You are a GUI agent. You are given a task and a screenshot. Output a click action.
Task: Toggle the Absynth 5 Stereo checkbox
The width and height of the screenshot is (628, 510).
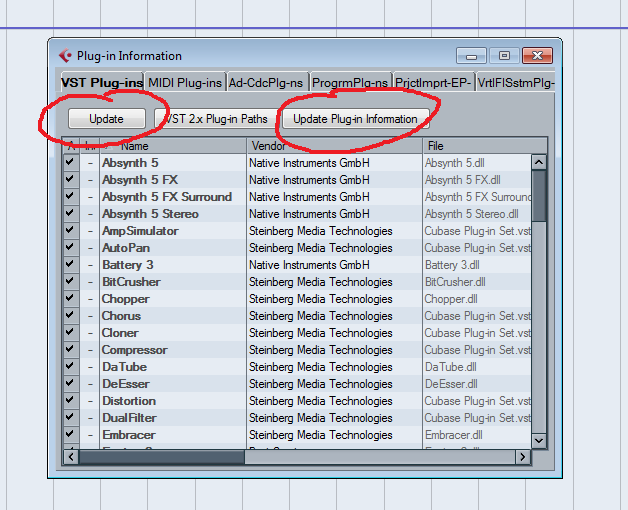pos(70,213)
